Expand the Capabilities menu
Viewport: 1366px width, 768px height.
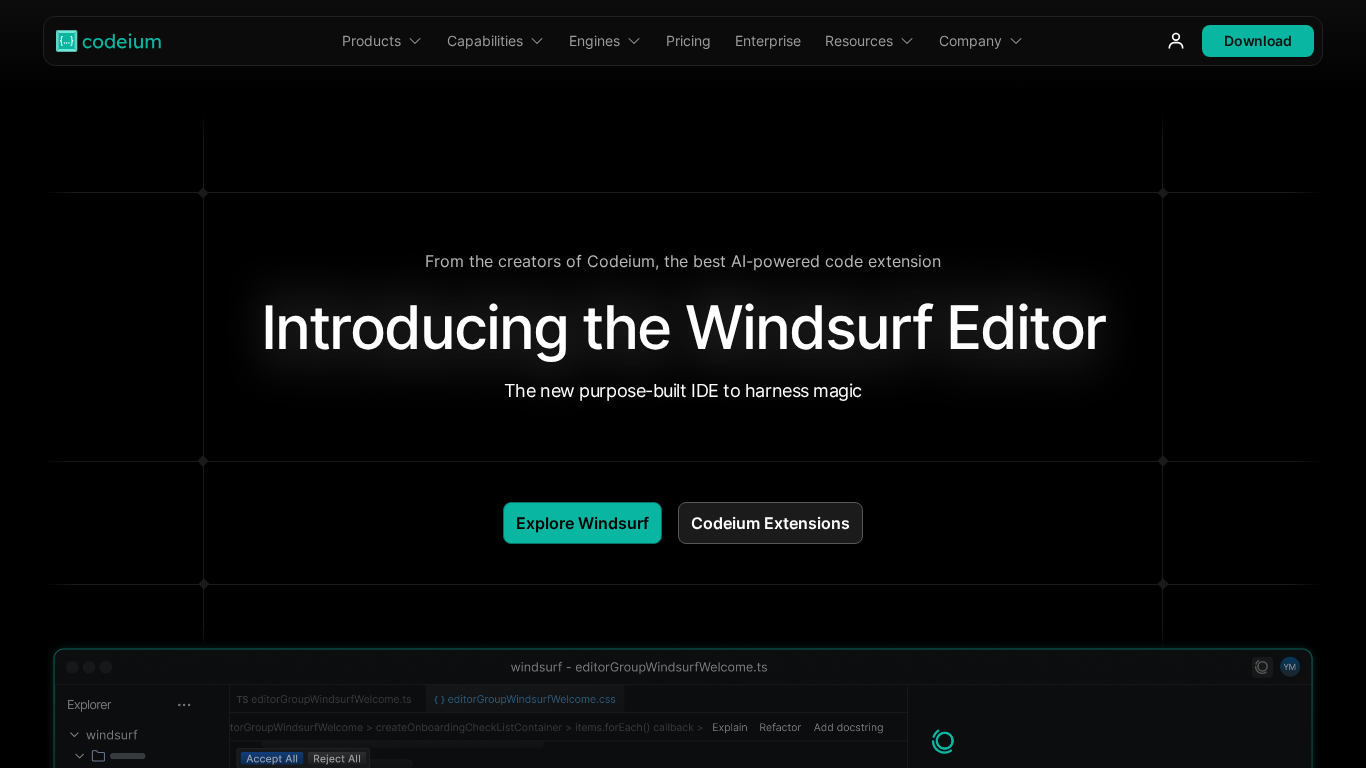[x=495, y=41]
